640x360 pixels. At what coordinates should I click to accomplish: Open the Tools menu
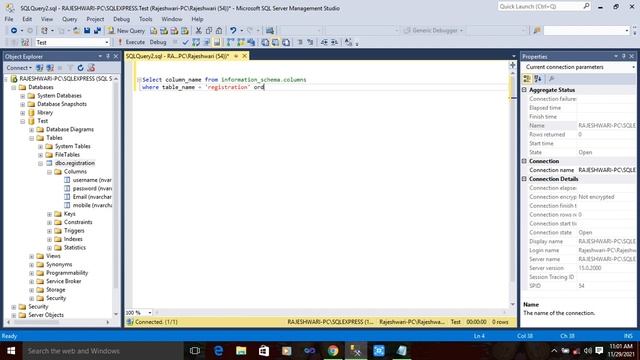tap(146, 19)
